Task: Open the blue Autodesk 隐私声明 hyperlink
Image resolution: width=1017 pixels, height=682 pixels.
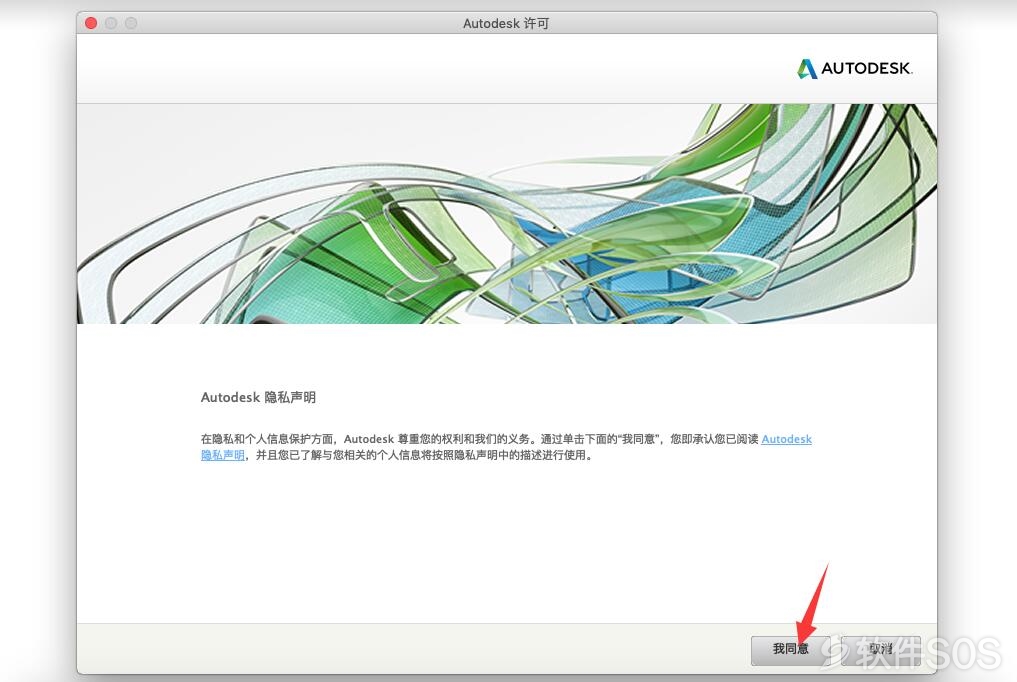Action: [x=786, y=439]
